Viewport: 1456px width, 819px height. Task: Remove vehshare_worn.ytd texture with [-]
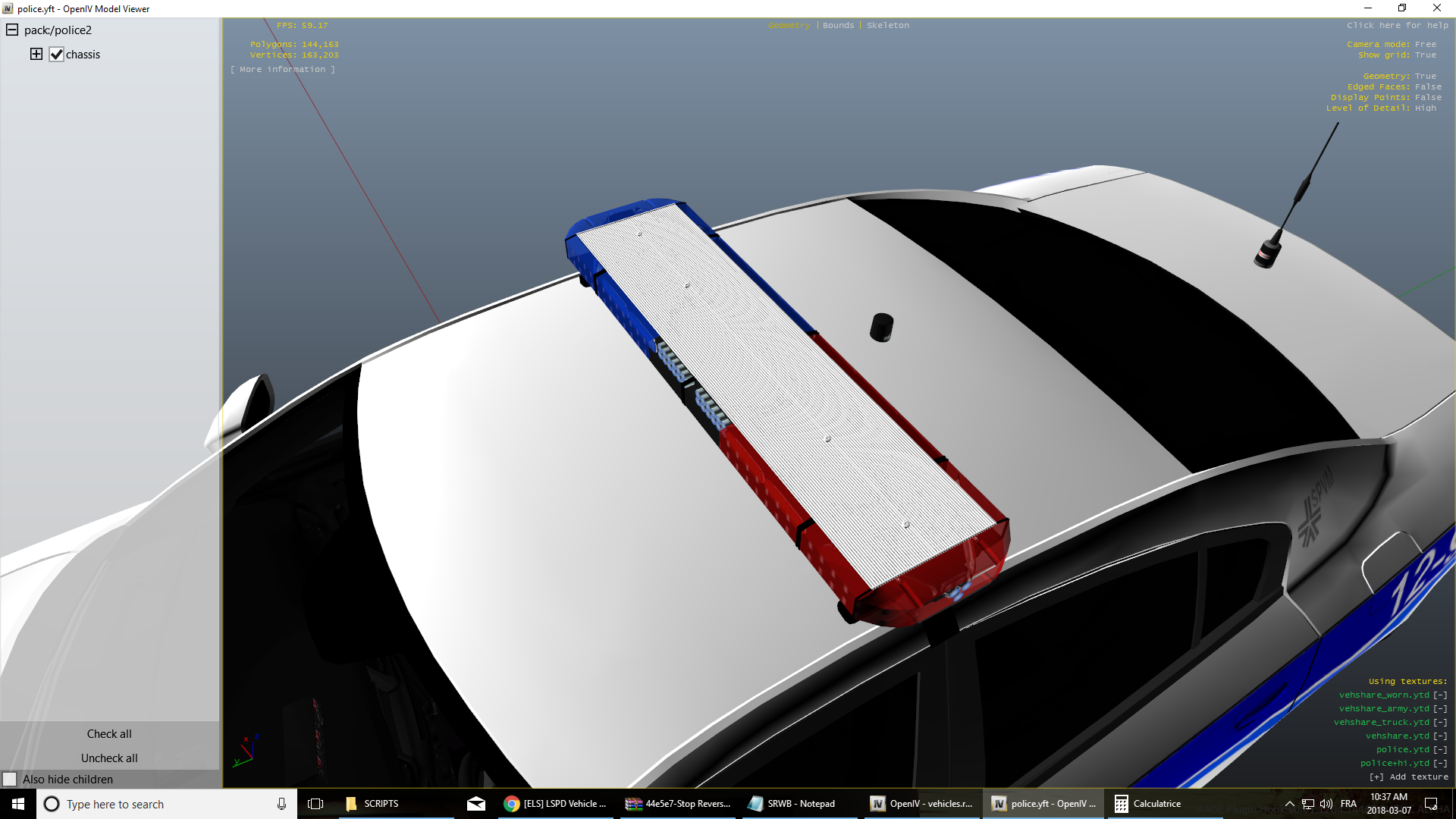(x=1440, y=695)
